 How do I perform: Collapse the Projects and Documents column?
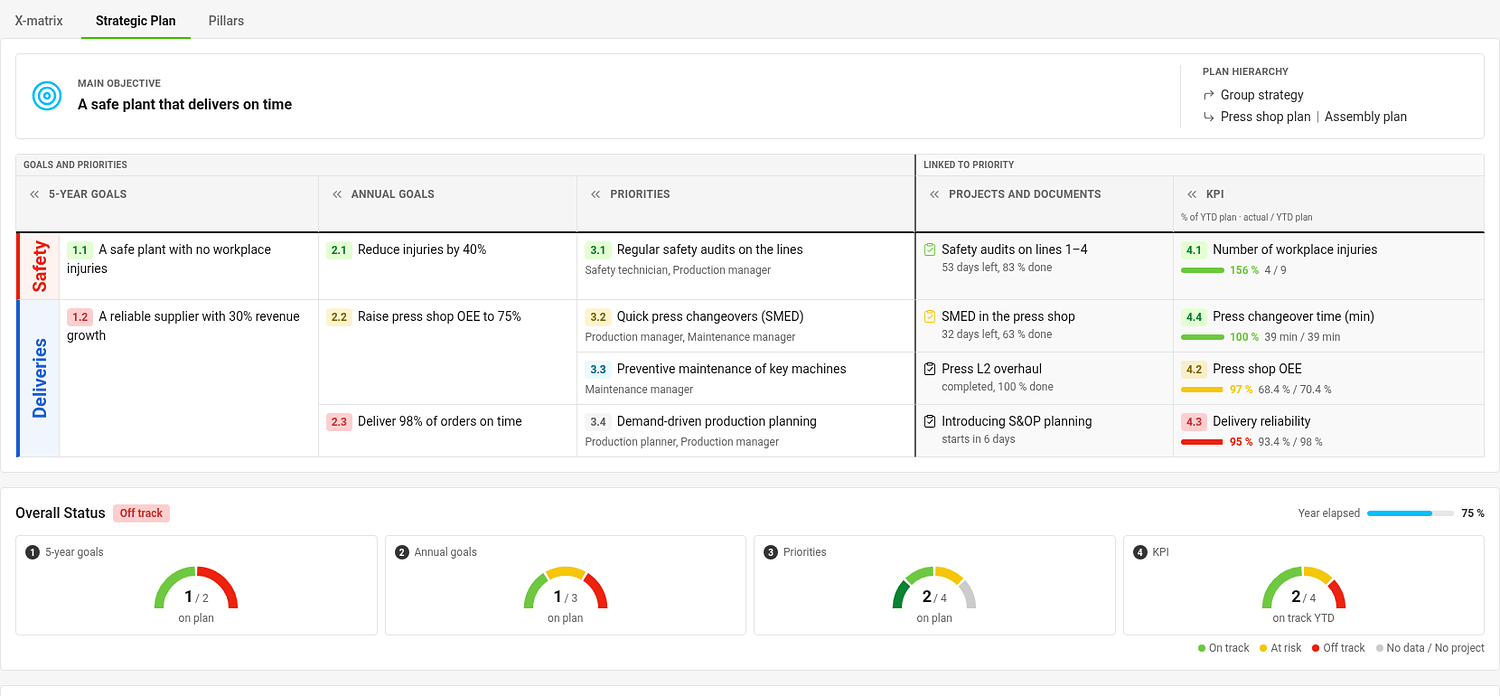pos(935,194)
